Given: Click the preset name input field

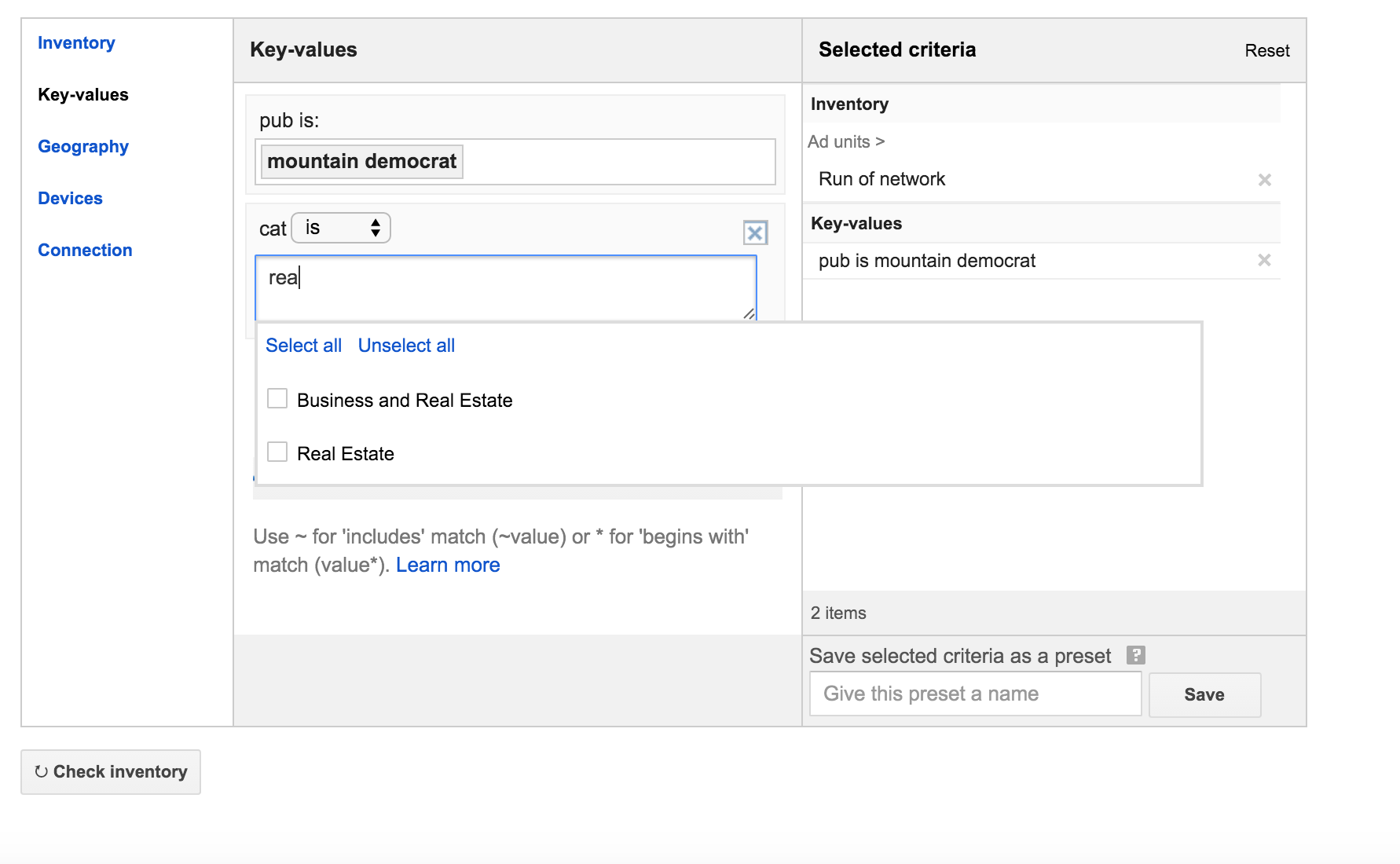Looking at the screenshot, I should tap(974, 694).
